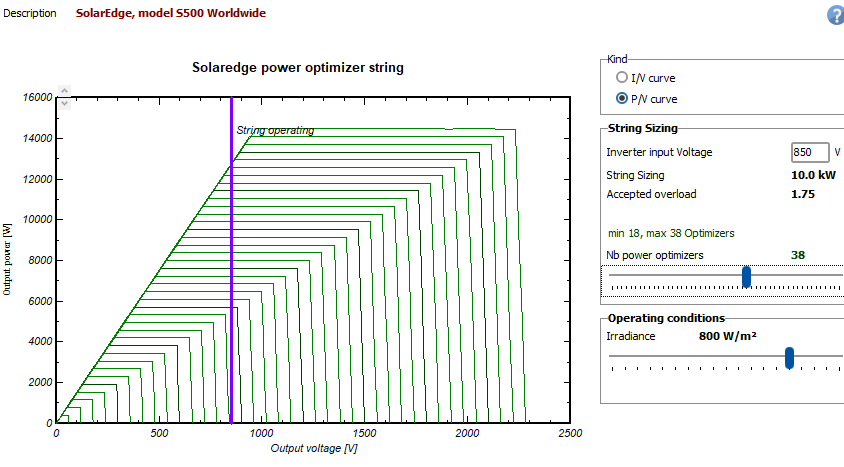Click the green optimizer count value 38
The width and height of the screenshot is (844, 467).
[x=798, y=255]
